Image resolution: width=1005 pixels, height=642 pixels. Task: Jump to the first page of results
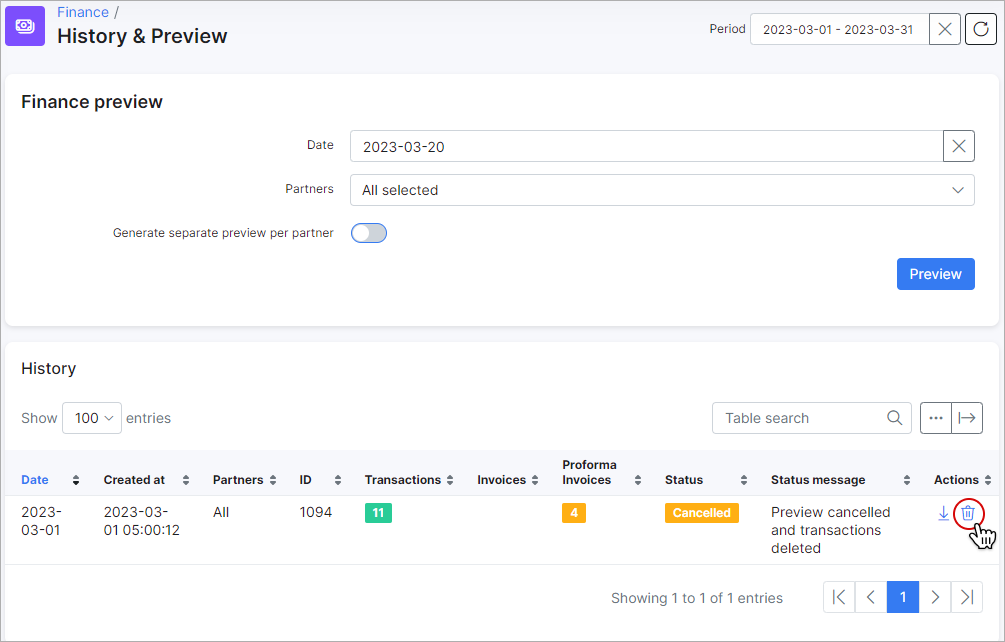839,597
